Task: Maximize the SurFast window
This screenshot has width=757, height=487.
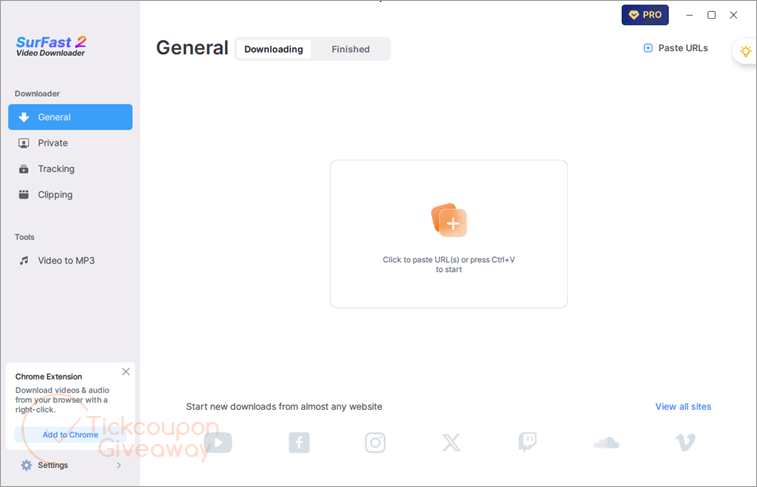Action: [x=712, y=15]
